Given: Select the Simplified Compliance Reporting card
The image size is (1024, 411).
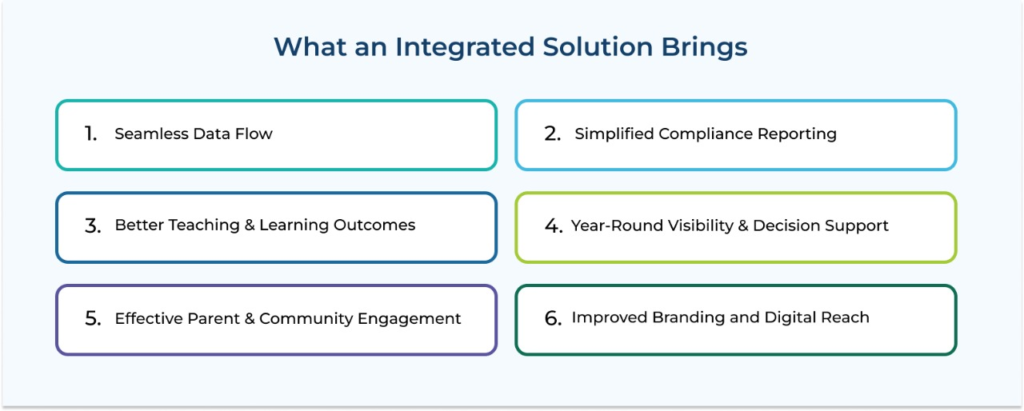Looking at the screenshot, I should click(736, 135).
